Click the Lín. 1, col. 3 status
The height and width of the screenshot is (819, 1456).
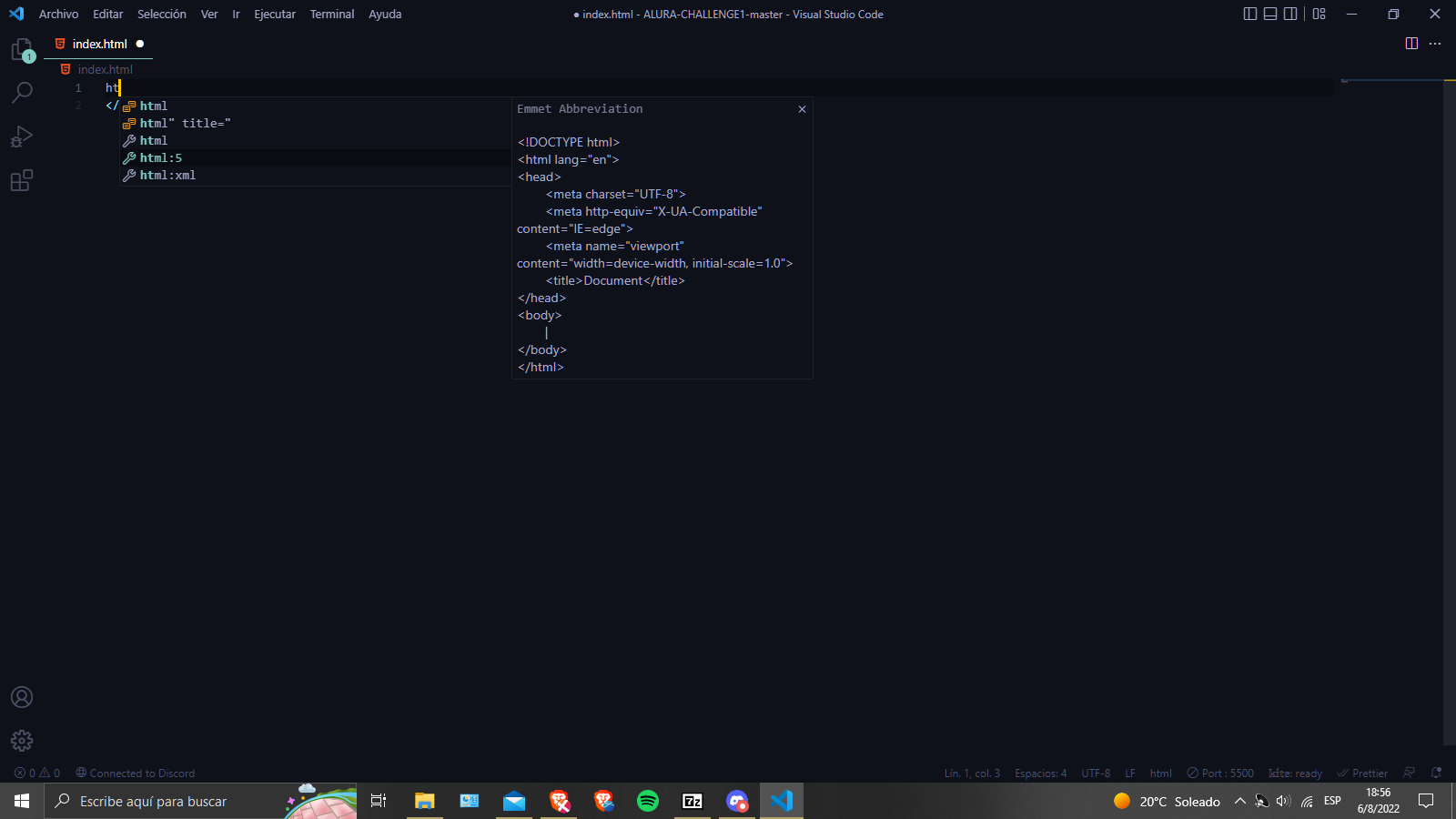coord(972,773)
